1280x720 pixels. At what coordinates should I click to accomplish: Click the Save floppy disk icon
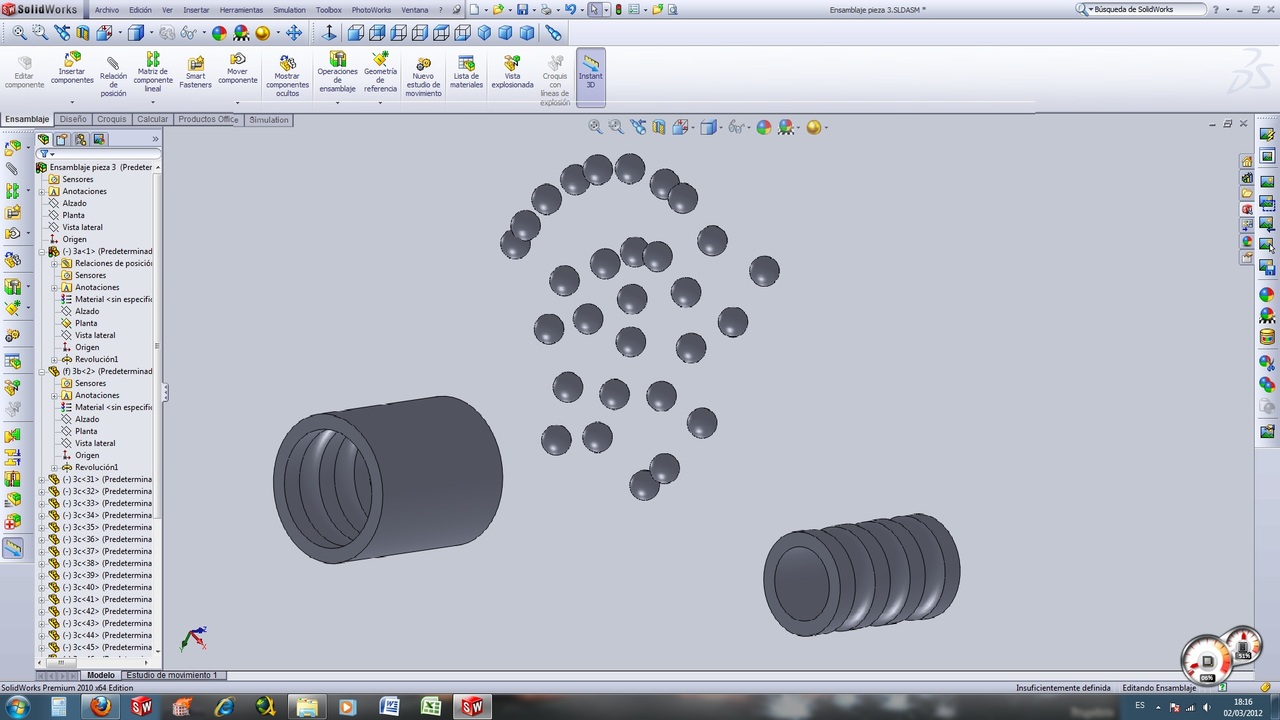point(522,9)
